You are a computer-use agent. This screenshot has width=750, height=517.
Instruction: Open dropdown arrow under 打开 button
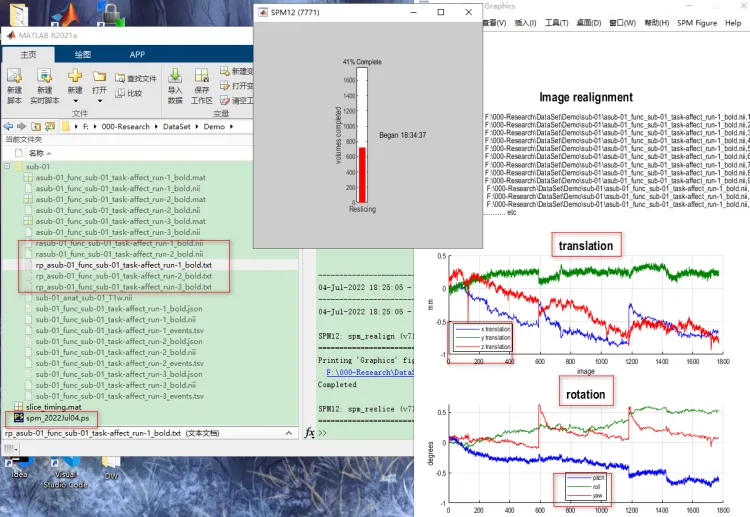[x=99, y=101]
